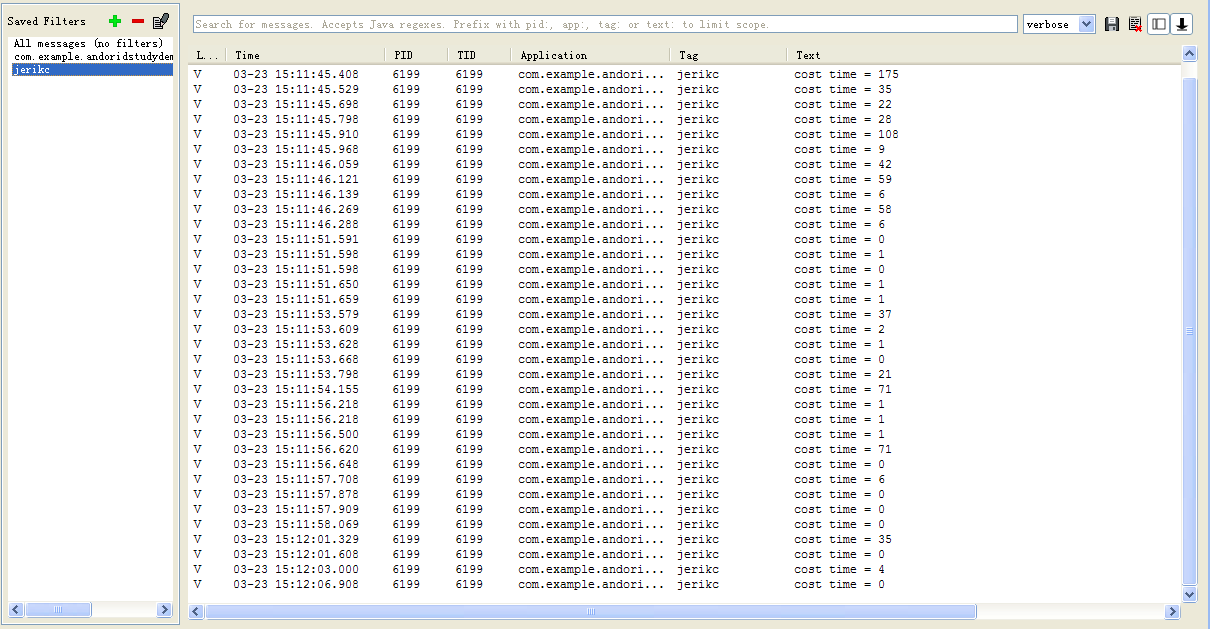This screenshot has width=1210, height=629.
Task: Click the Application column header
Action: pyautogui.click(x=553, y=56)
